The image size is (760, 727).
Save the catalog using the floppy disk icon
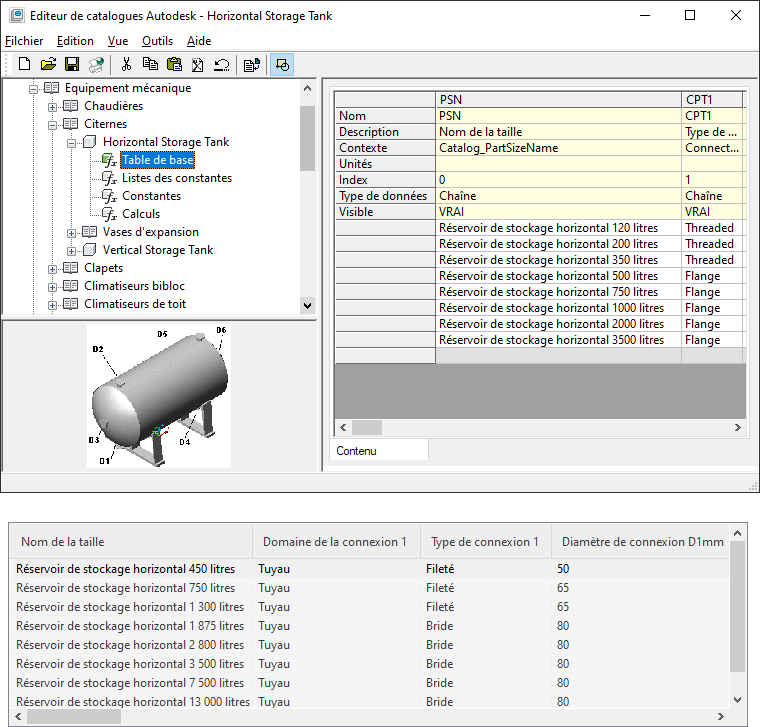click(x=72, y=64)
